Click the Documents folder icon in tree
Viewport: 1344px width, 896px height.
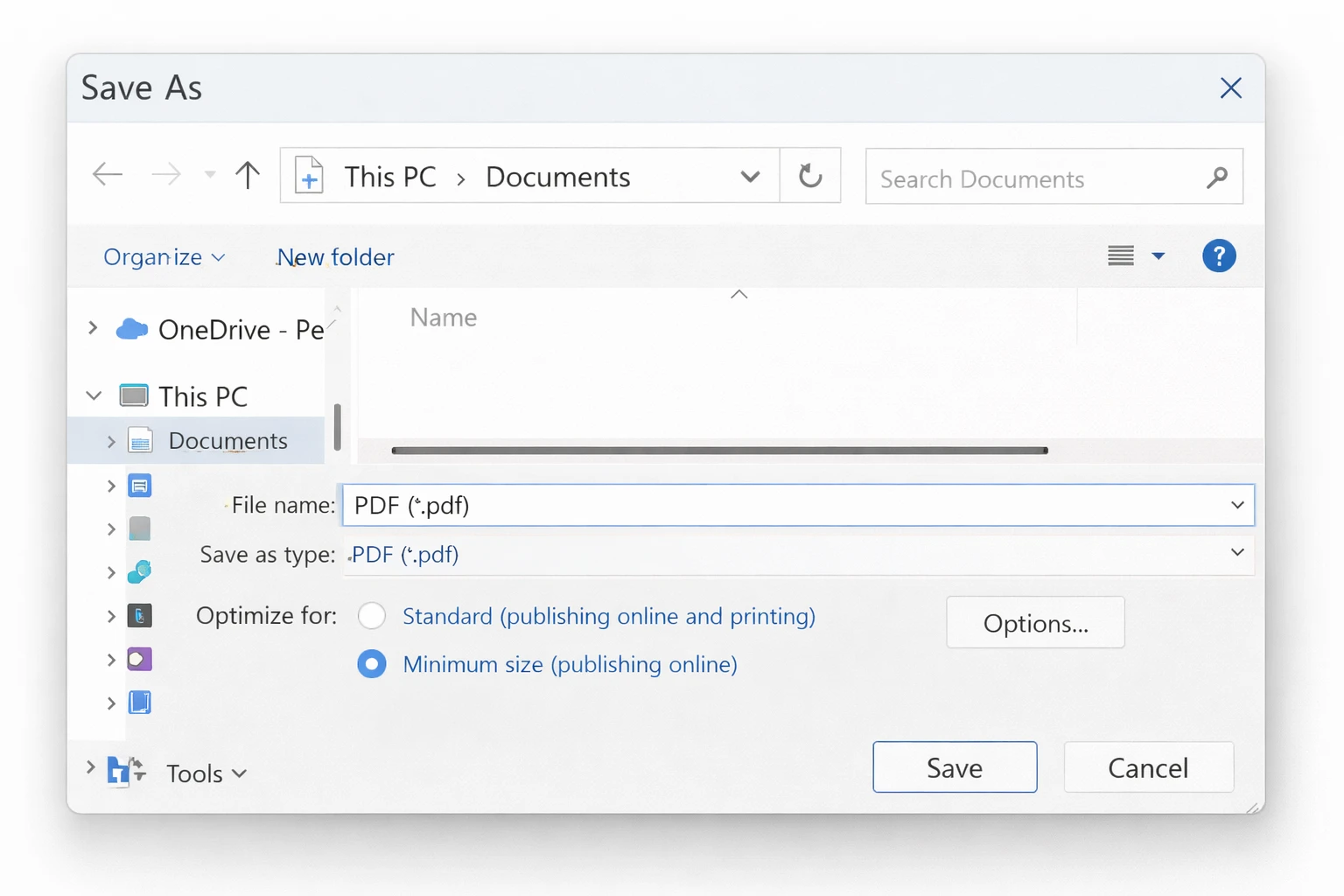click(140, 440)
